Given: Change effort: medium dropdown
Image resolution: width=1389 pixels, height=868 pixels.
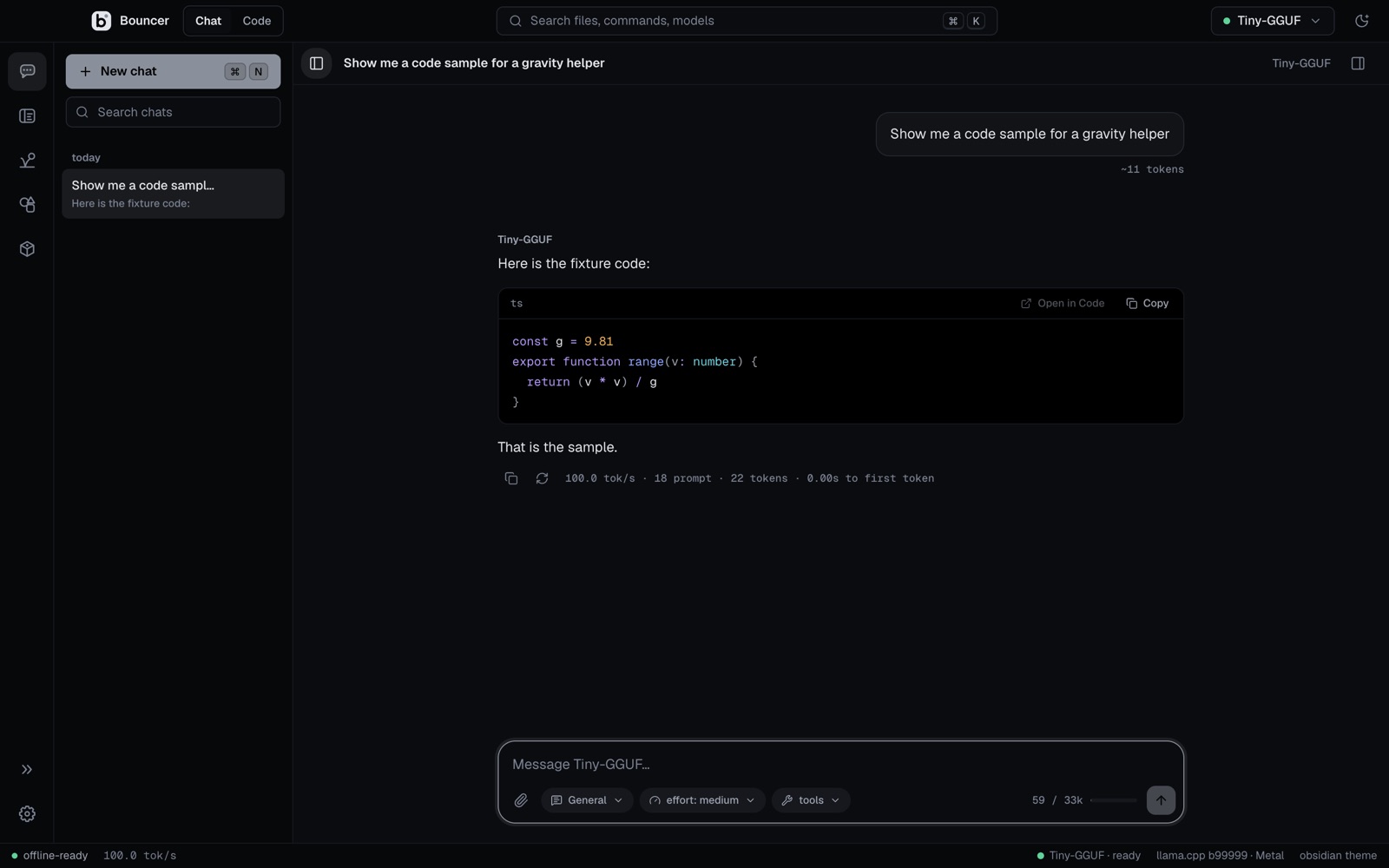Looking at the screenshot, I should [702, 800].
